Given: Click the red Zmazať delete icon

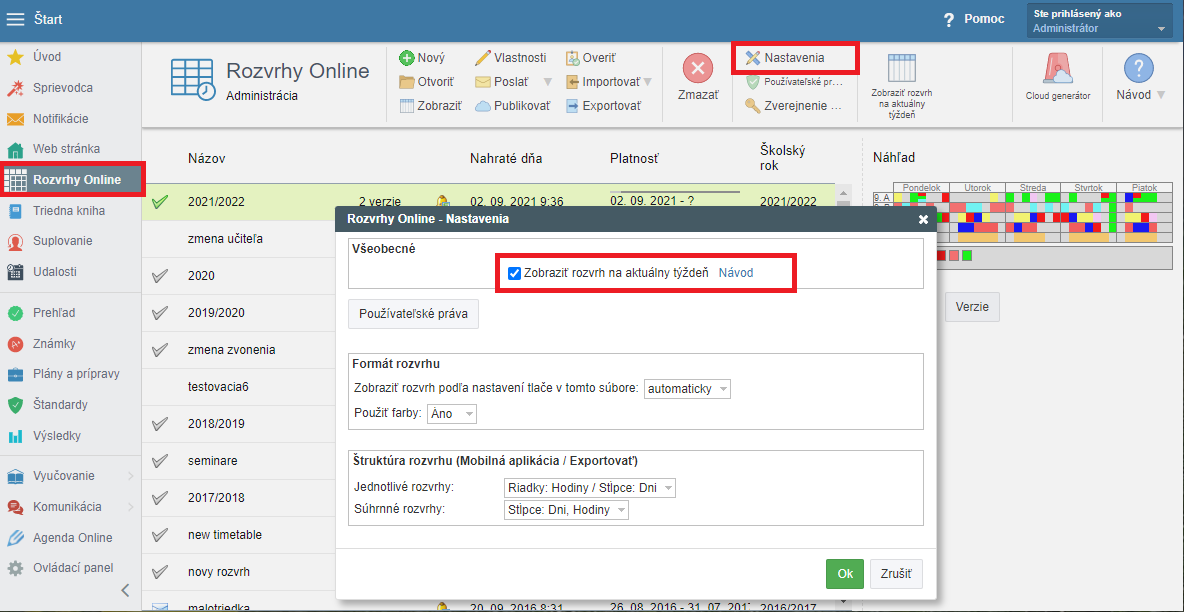Looking at the screenshot, I should coord(697,69).
